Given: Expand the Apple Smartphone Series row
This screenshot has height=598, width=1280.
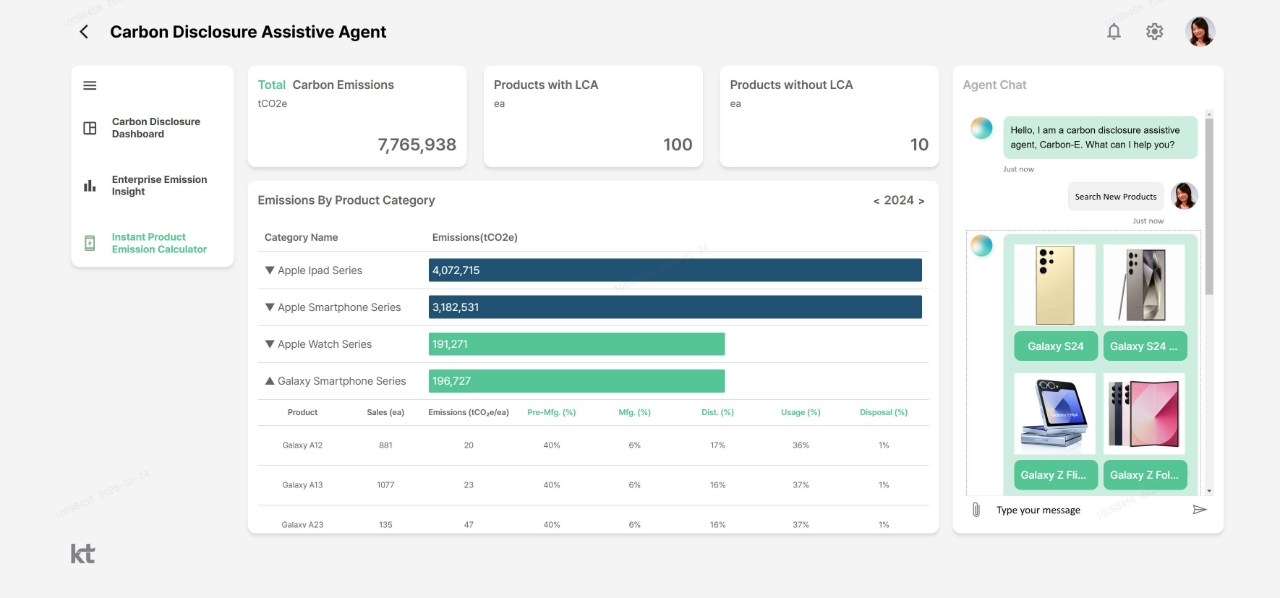Looking at the screenshot, I should (270, 307).
